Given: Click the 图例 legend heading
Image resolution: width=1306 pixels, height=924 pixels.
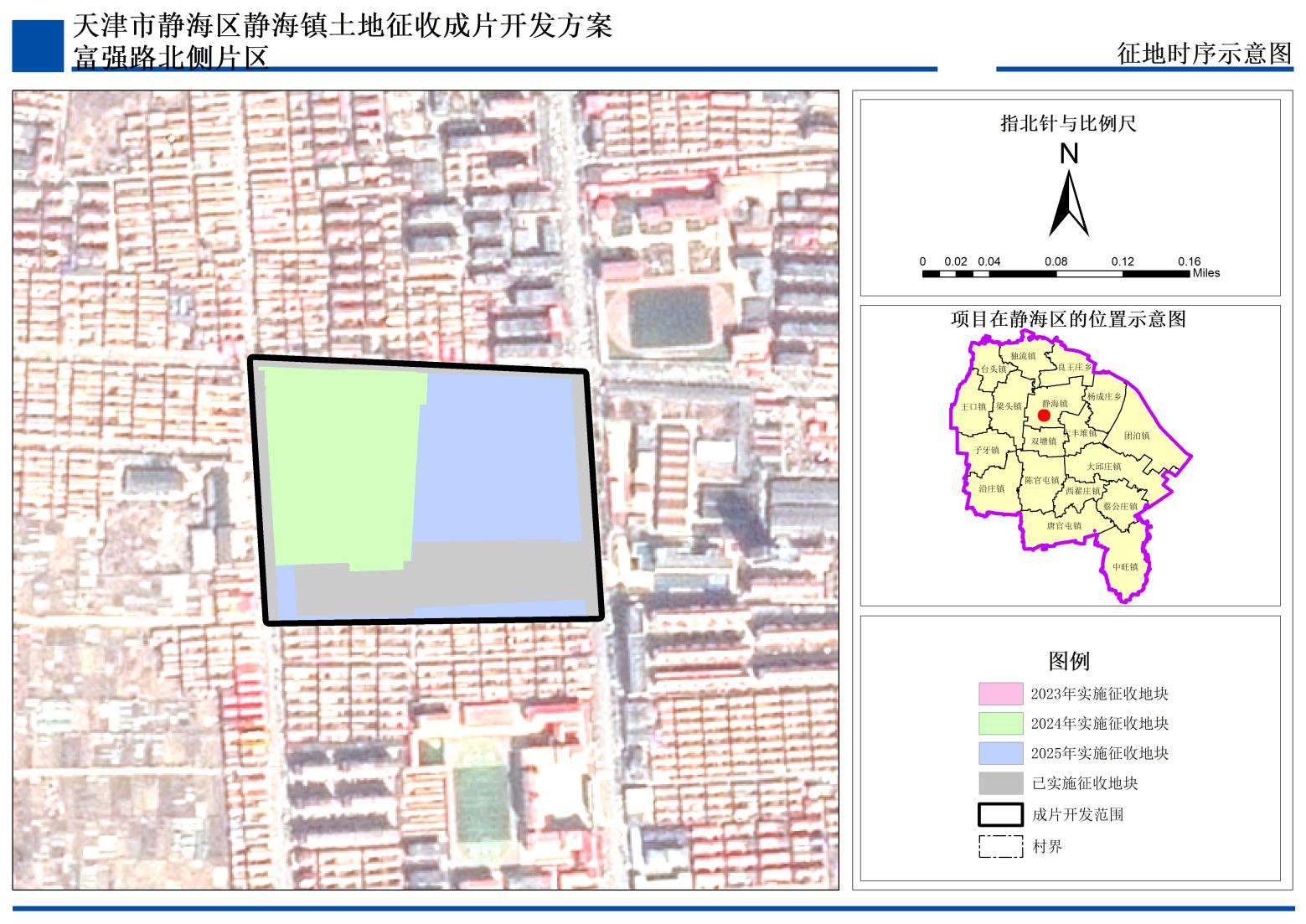Looking at the screenshot, I should click(x=1069, y=661).
